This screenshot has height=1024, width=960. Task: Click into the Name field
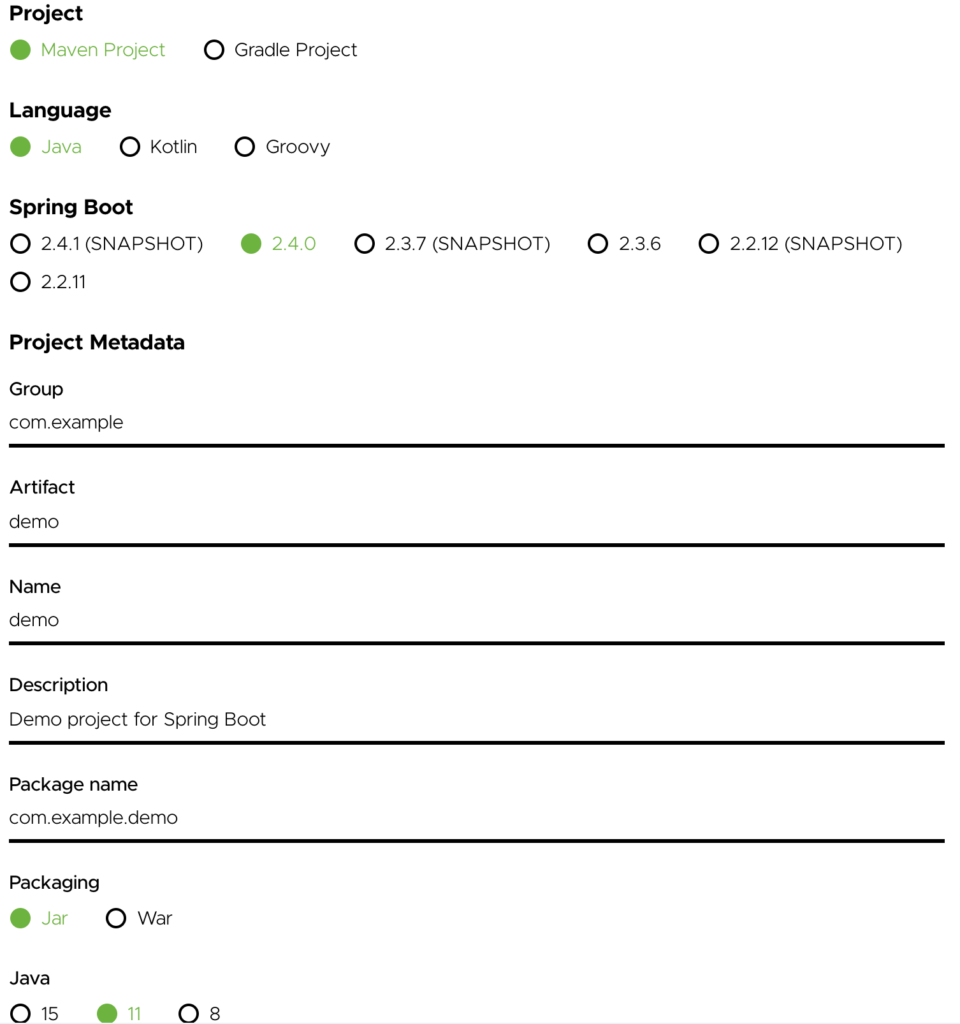click(x=476, y=620)
